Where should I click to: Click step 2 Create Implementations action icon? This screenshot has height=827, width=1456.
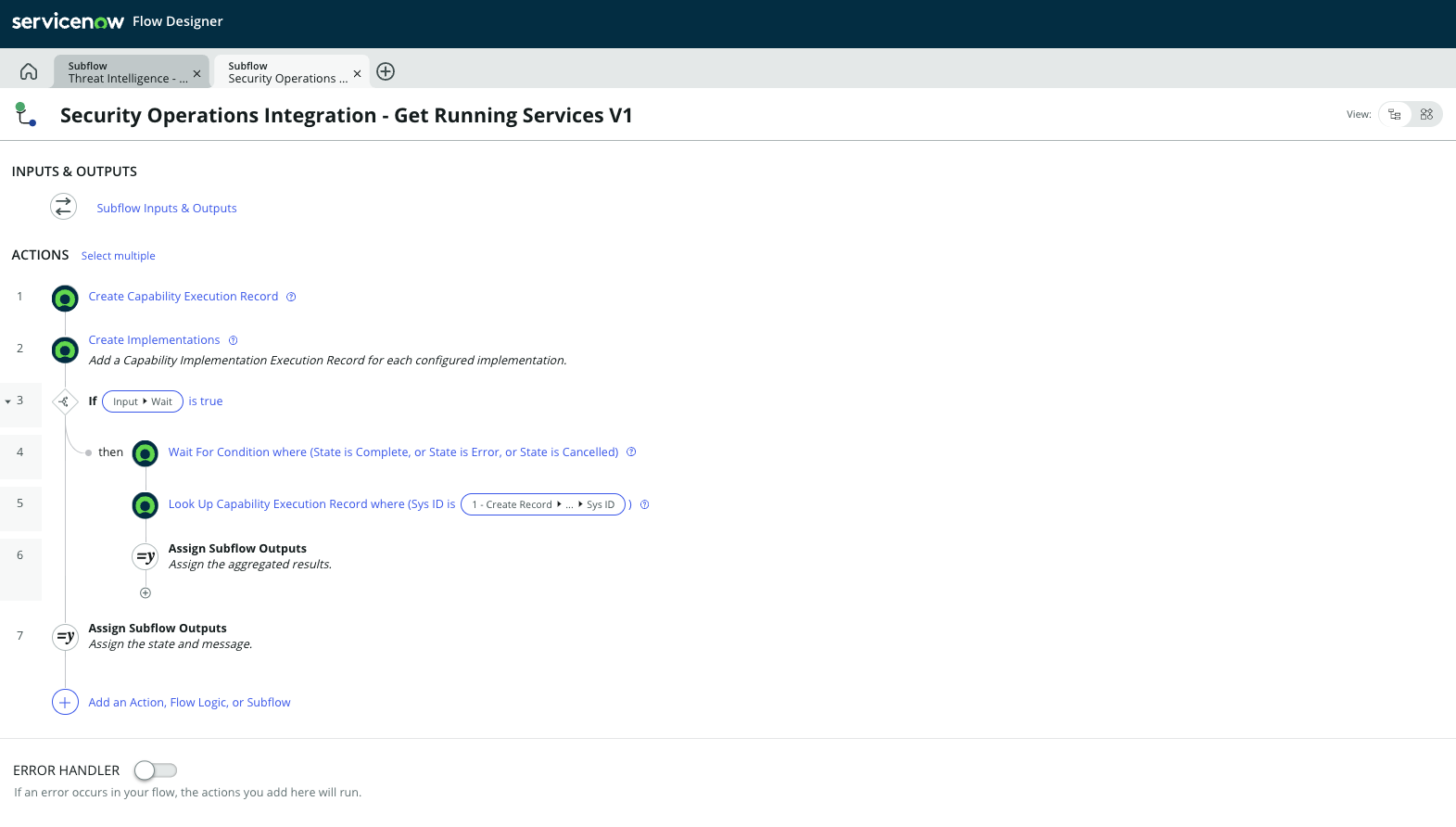coord(65,350)
